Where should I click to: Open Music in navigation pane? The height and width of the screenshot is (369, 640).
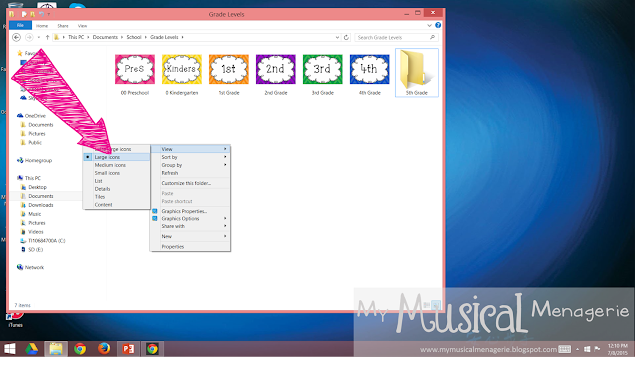click(x=31, y=214)
